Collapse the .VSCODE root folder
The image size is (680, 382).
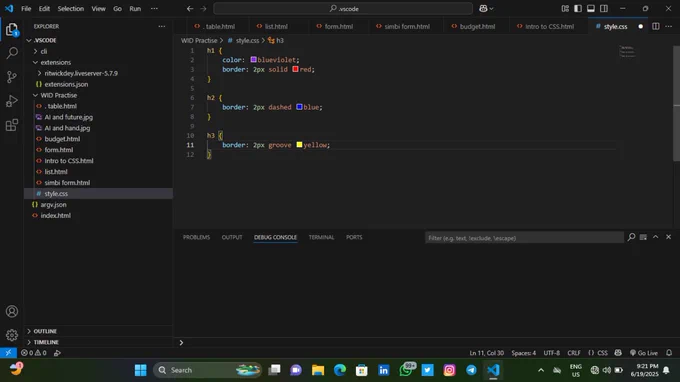pos(29,40)
